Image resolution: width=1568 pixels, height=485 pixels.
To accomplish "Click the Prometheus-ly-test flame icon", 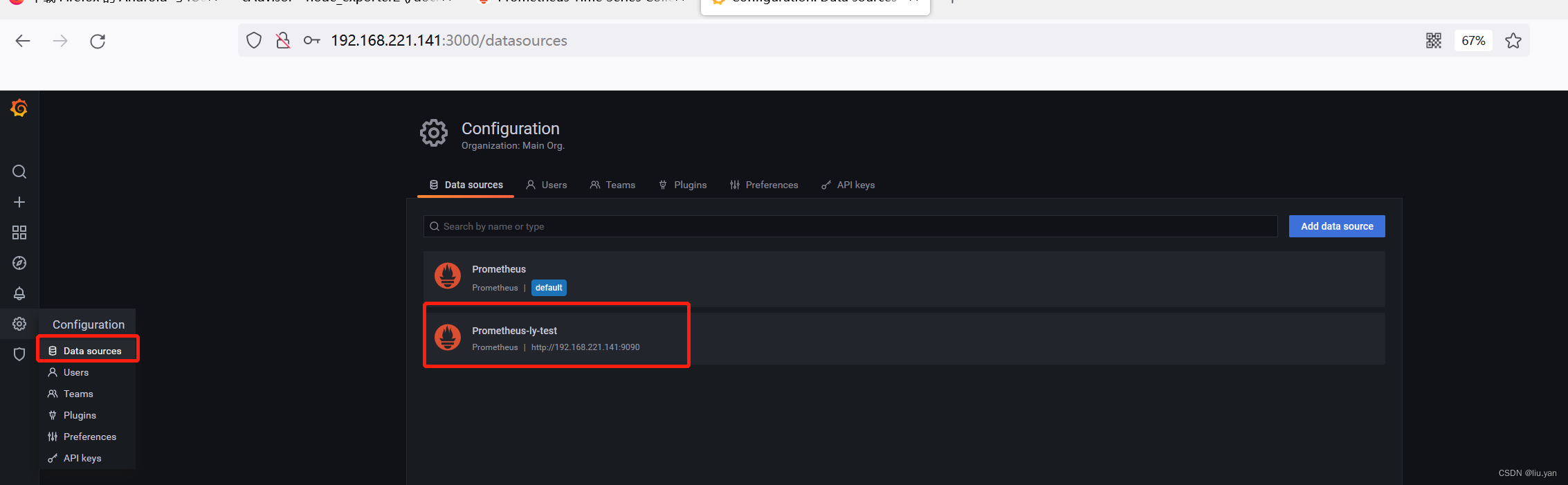I will tap(448, 337).
